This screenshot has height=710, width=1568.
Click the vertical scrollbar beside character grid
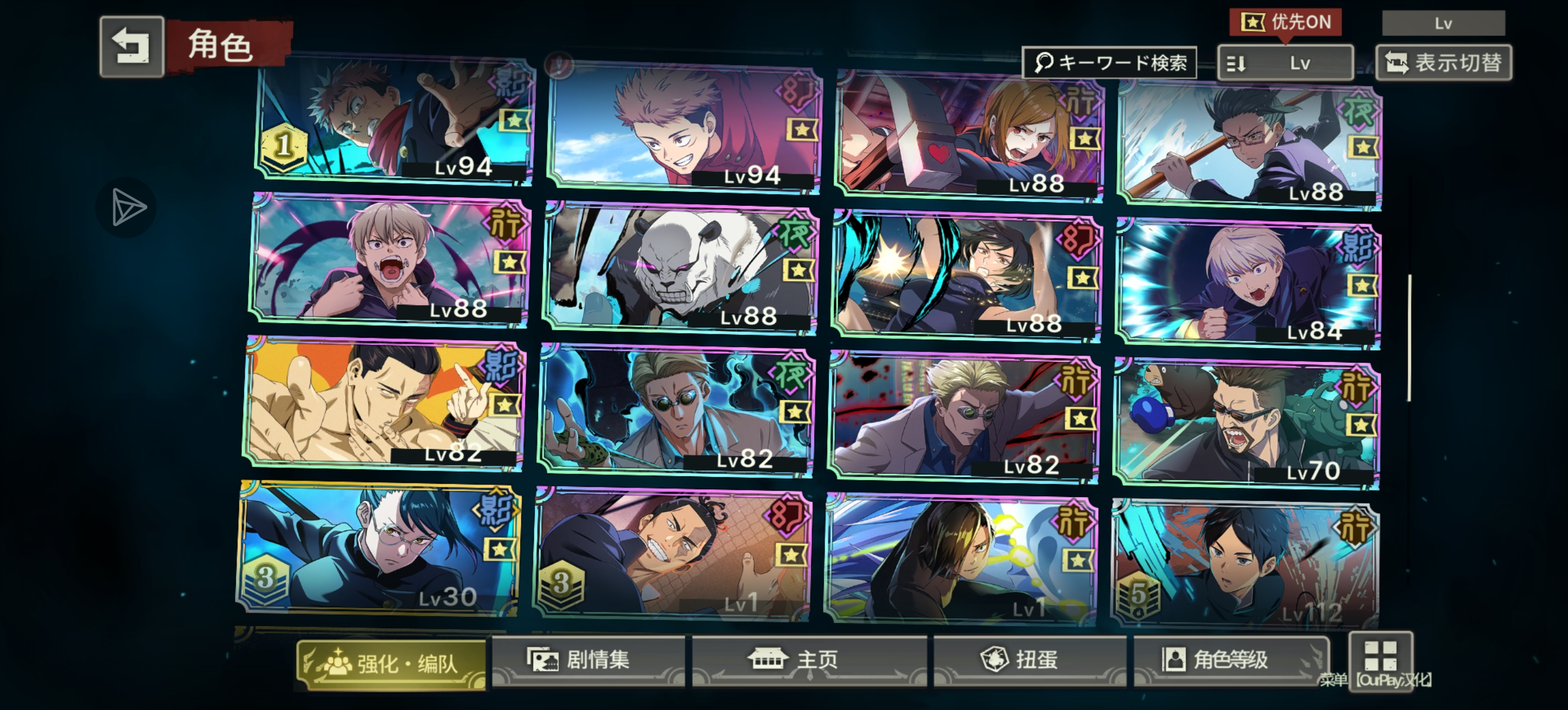[1409, 338]
